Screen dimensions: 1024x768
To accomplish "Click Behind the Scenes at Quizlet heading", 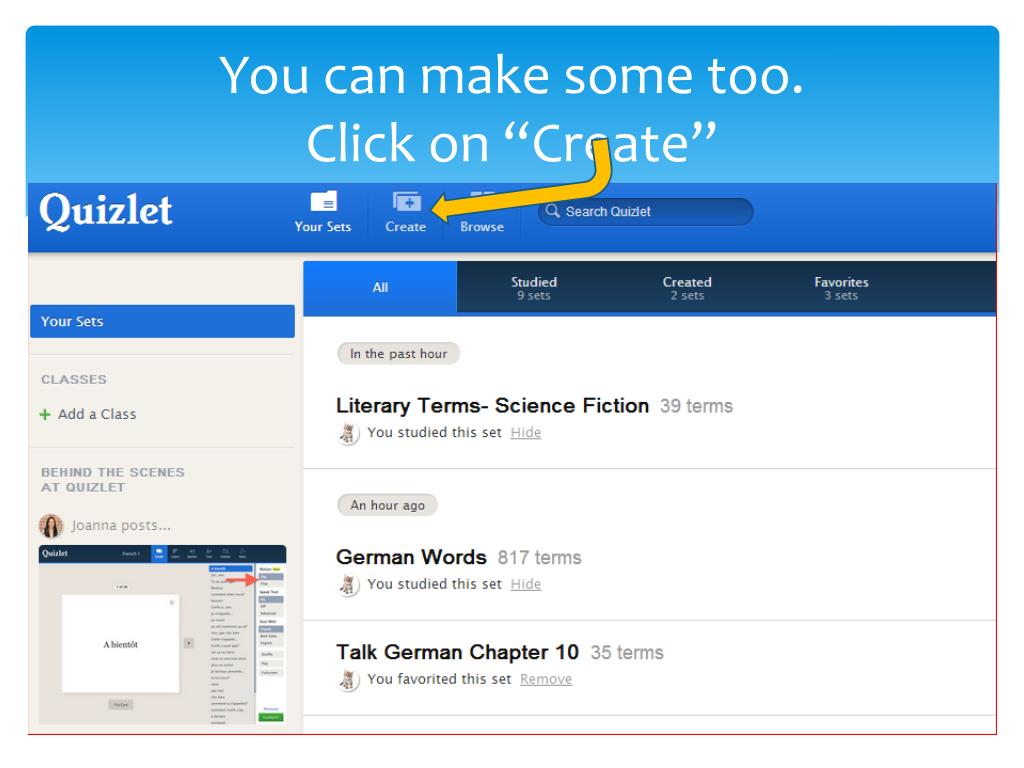I will [112, 479].
